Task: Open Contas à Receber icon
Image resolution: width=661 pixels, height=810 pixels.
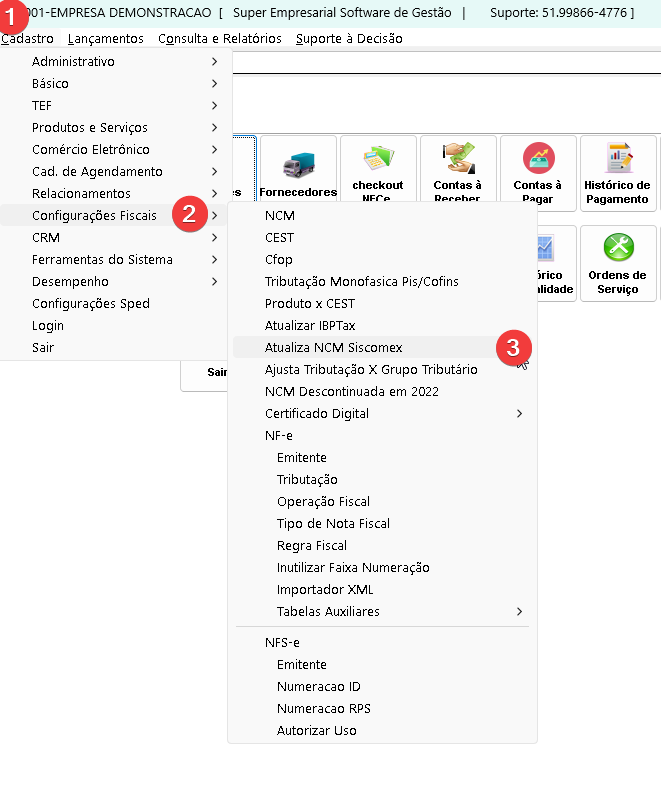Action: pos(458,172)
